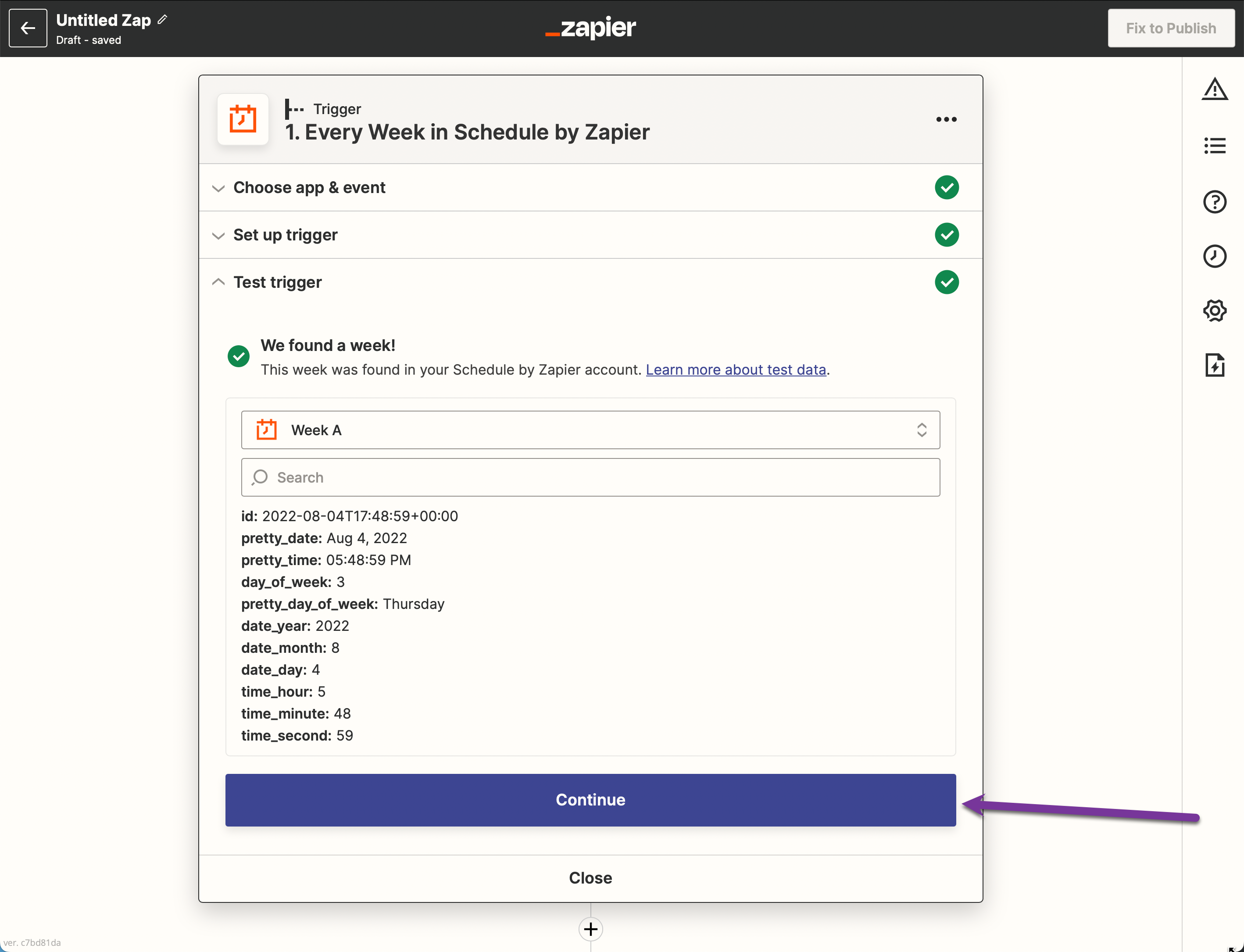The height and width of the screenshot is (952, 1244).
Task: Select the id value 2022-08-04T17:48:59+00:00
Action: point(360,516)
